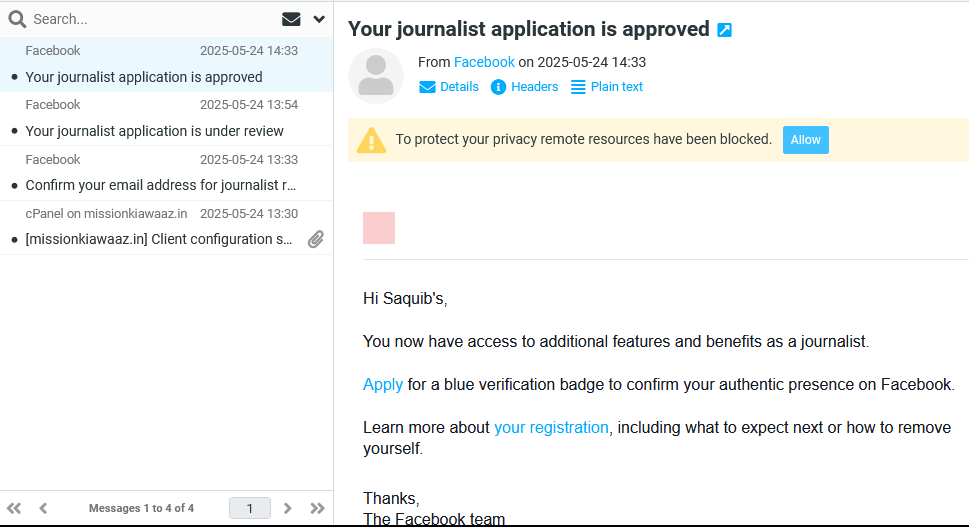Click the Headers info icon
969x527 pixels.
click(498, 87)
